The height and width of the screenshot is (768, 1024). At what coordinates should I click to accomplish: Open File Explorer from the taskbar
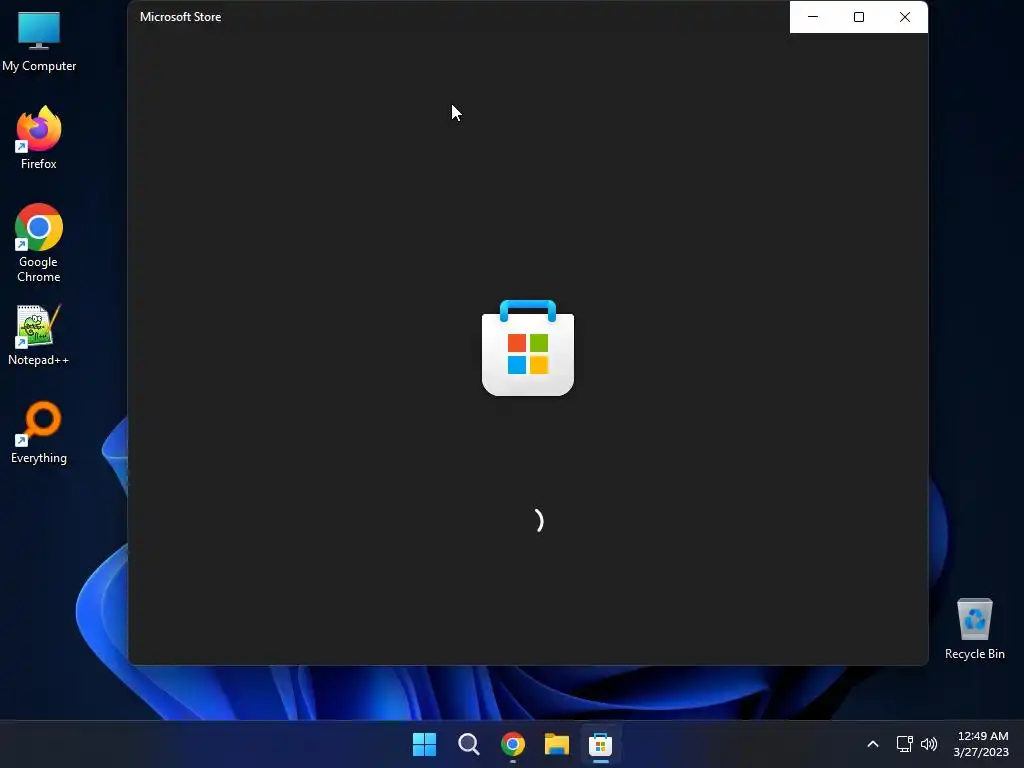[x=556, y=744]
